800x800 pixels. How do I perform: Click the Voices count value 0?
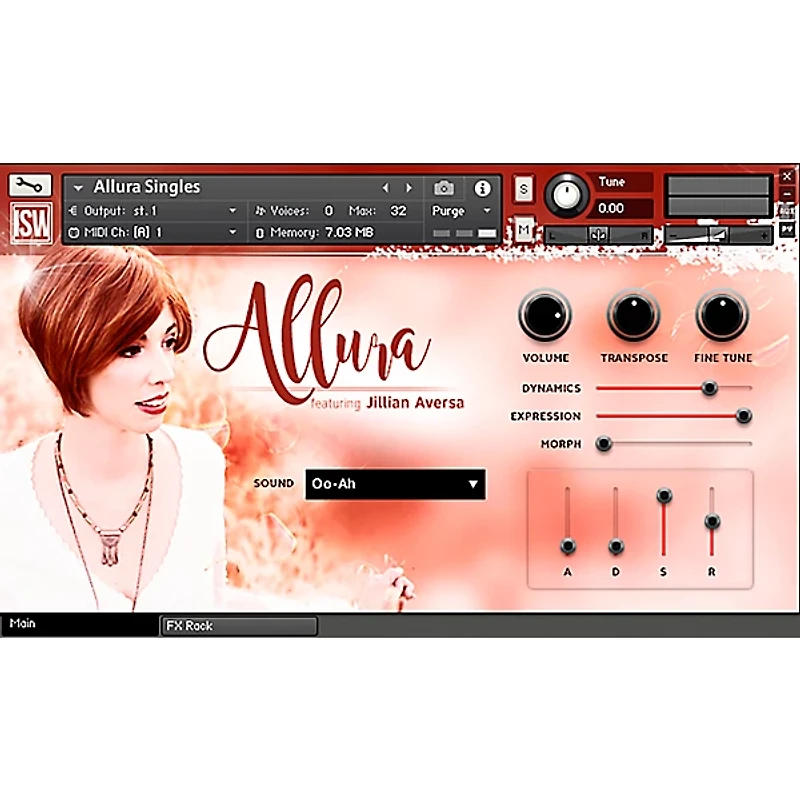tap(329, 211)
